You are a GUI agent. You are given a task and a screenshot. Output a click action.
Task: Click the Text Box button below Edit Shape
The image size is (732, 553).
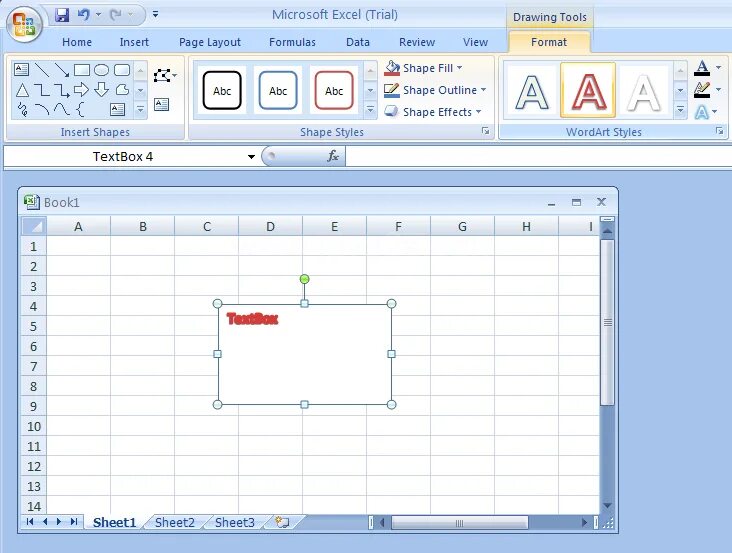(x=162, y=104)
